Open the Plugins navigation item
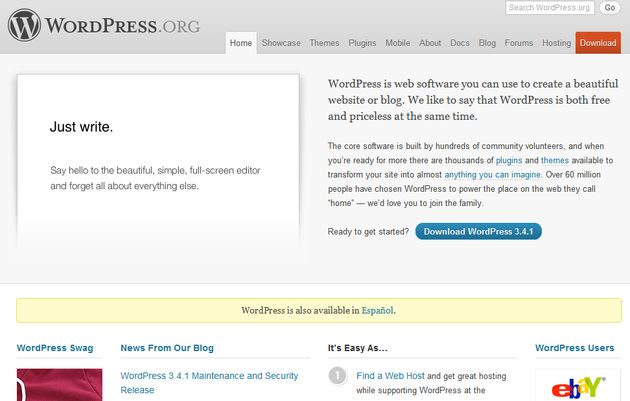The height and width of the screenshot is (401, 630). (362, 43)
